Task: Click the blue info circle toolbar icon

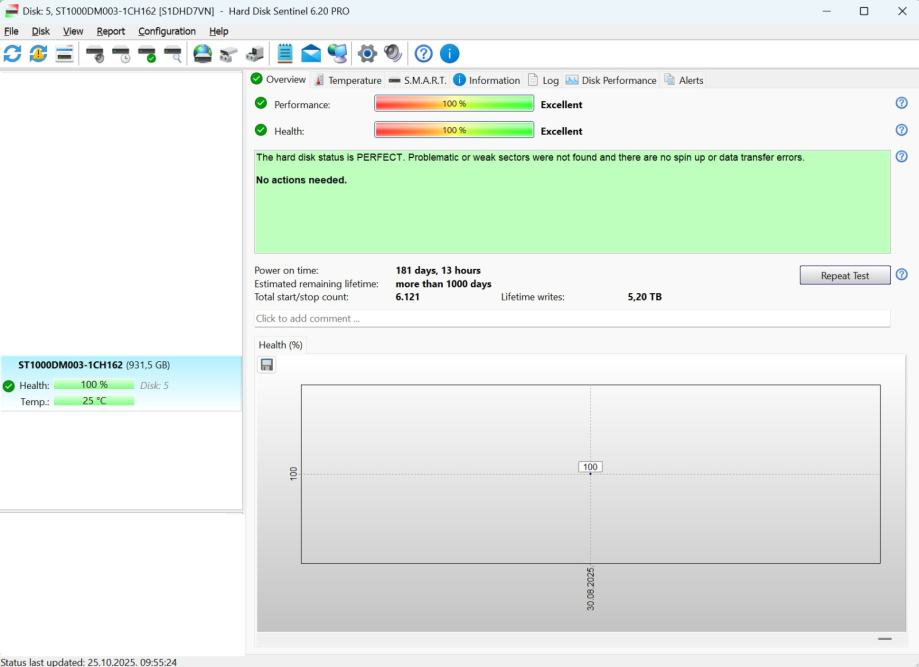Action: [x=450, y=54]
